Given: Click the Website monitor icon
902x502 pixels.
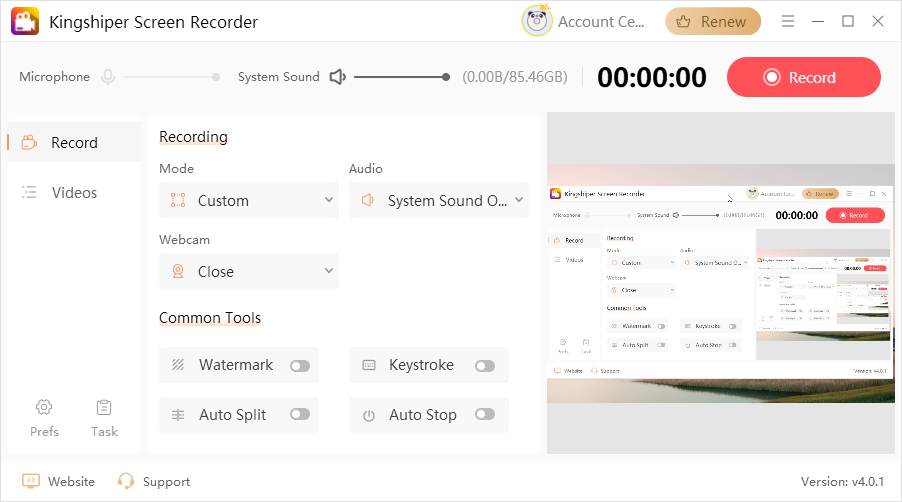Looking at the screenshot, I should click(x=30, y=481).
